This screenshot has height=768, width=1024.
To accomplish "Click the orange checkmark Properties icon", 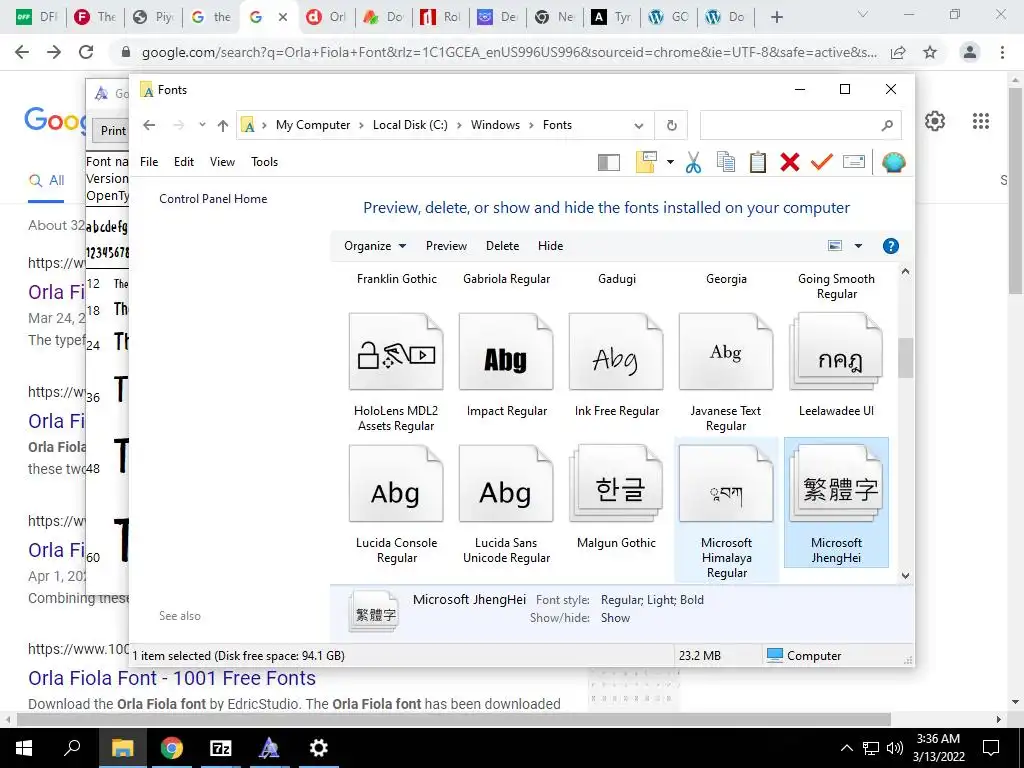I will tap(822, 161).
